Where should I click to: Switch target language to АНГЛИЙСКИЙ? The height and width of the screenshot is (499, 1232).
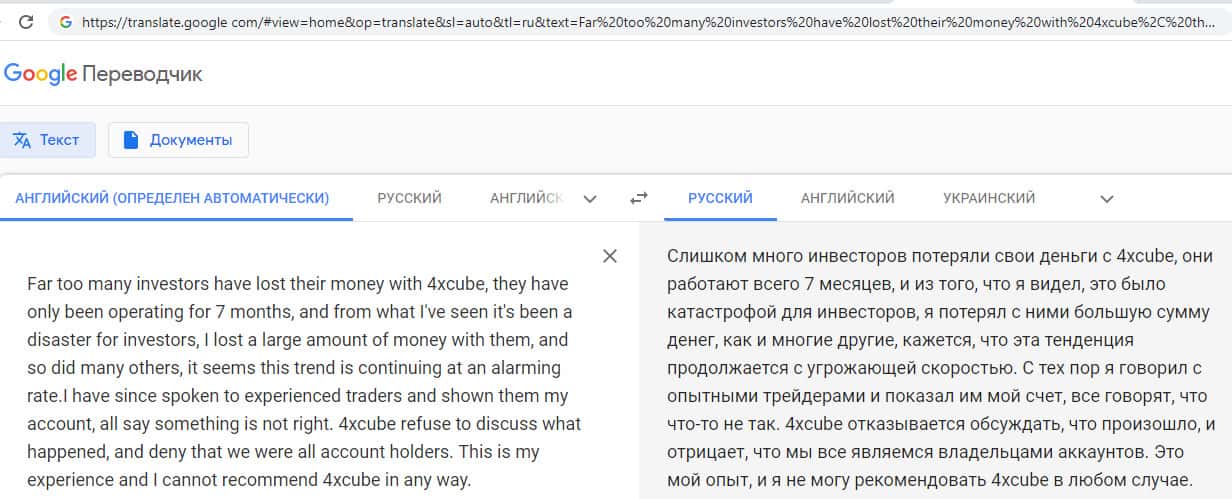click(x=847, y=198)
